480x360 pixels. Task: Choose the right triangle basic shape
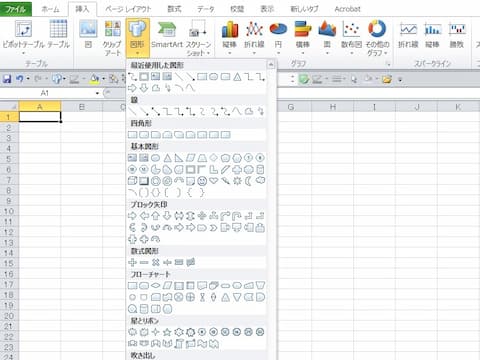pos(179,158)
